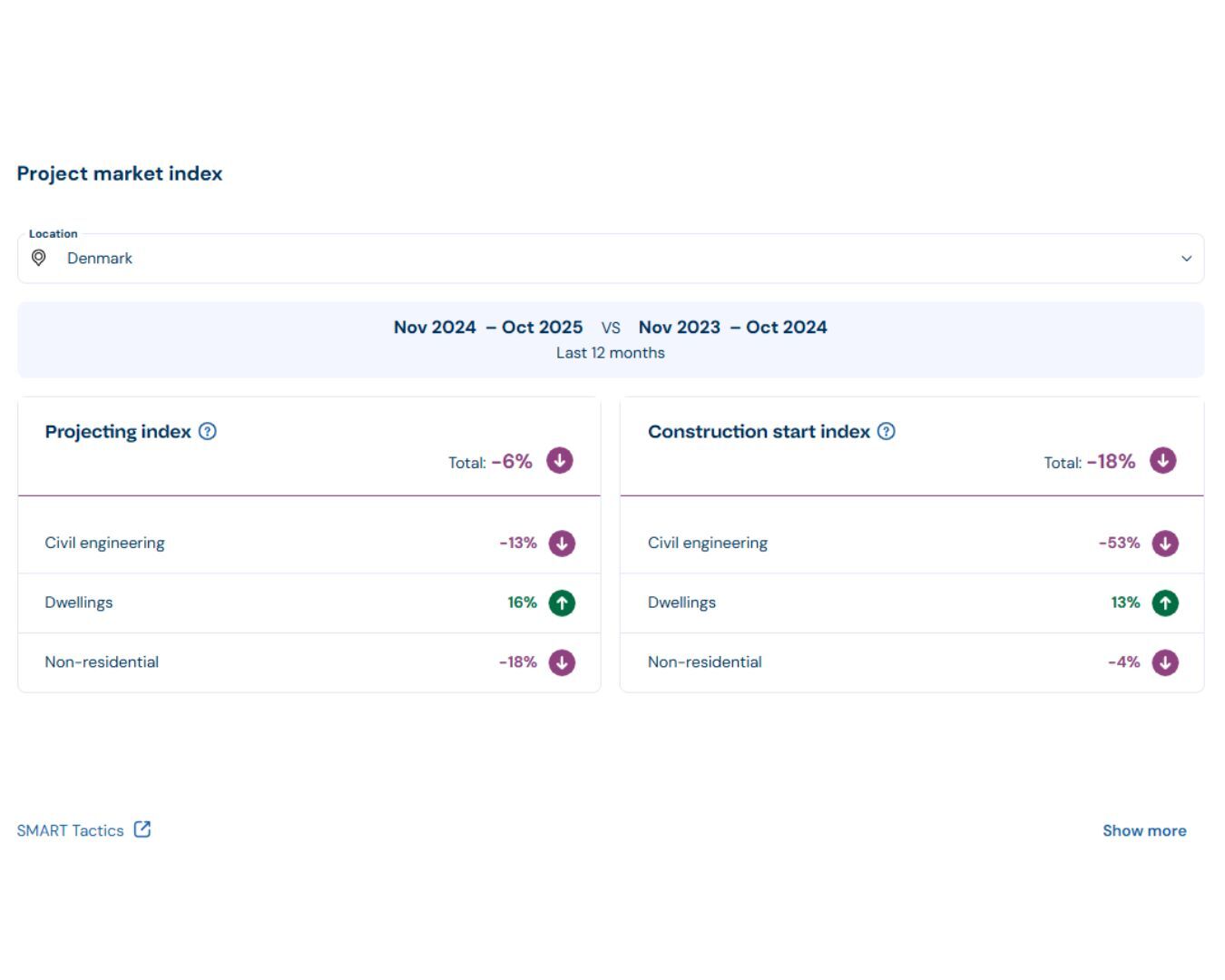Viewport: 1225px width, 980px height.
Task: Click Construction start Non-residential down arrow
Action: click(1165, 662)
